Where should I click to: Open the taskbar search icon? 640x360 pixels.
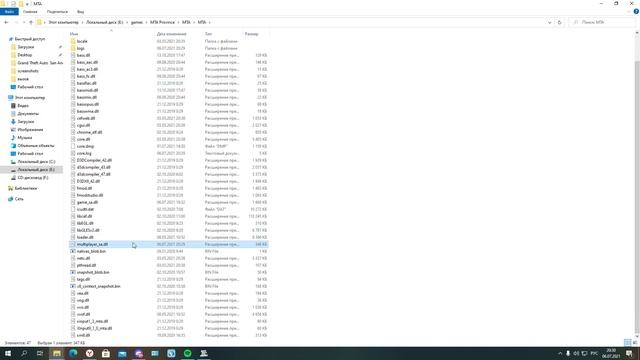click(24, 353)
